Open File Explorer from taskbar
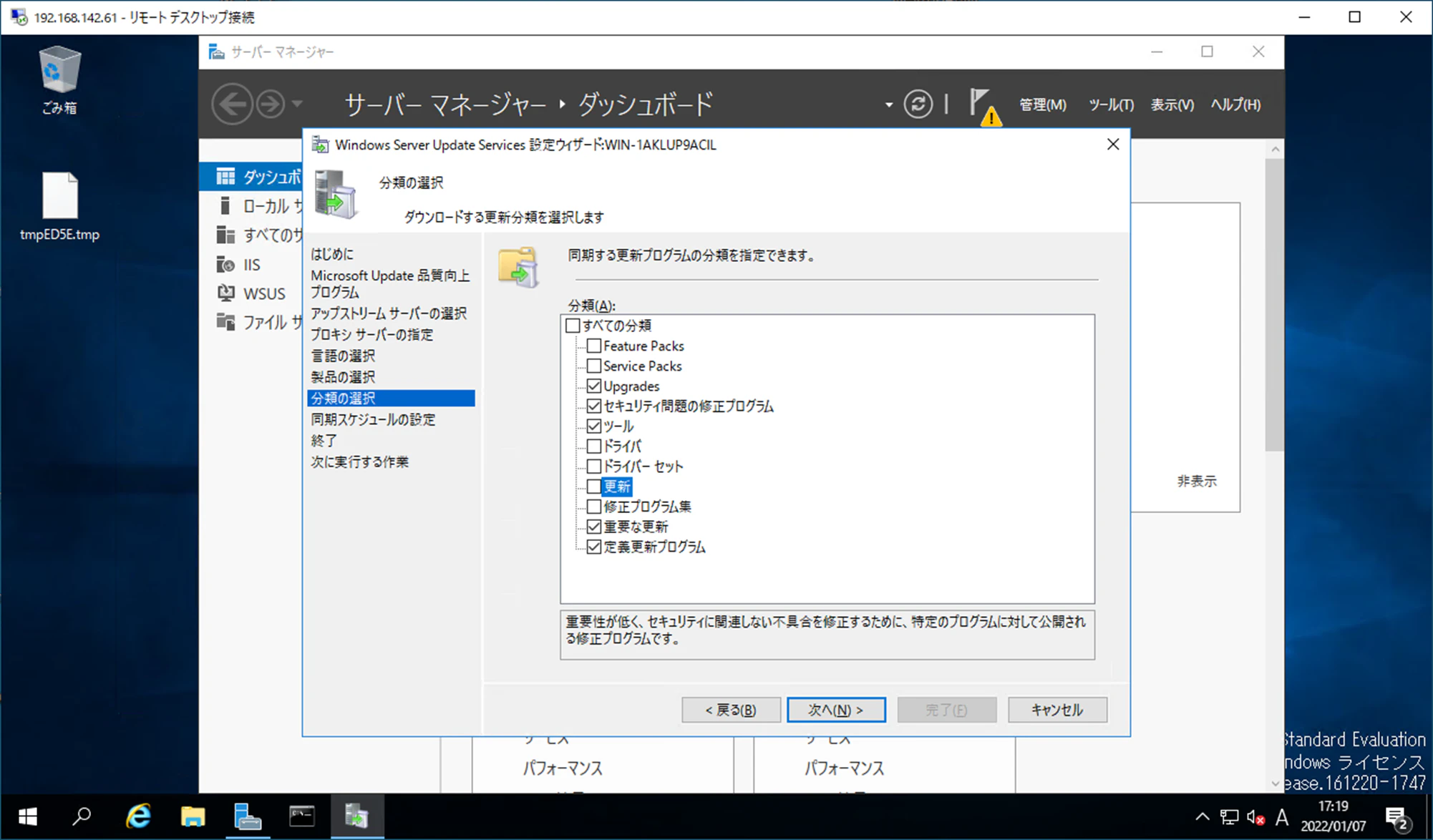The height and width of the screenshot is (840, 1433). pyautogui.click(x=193, y=816)
